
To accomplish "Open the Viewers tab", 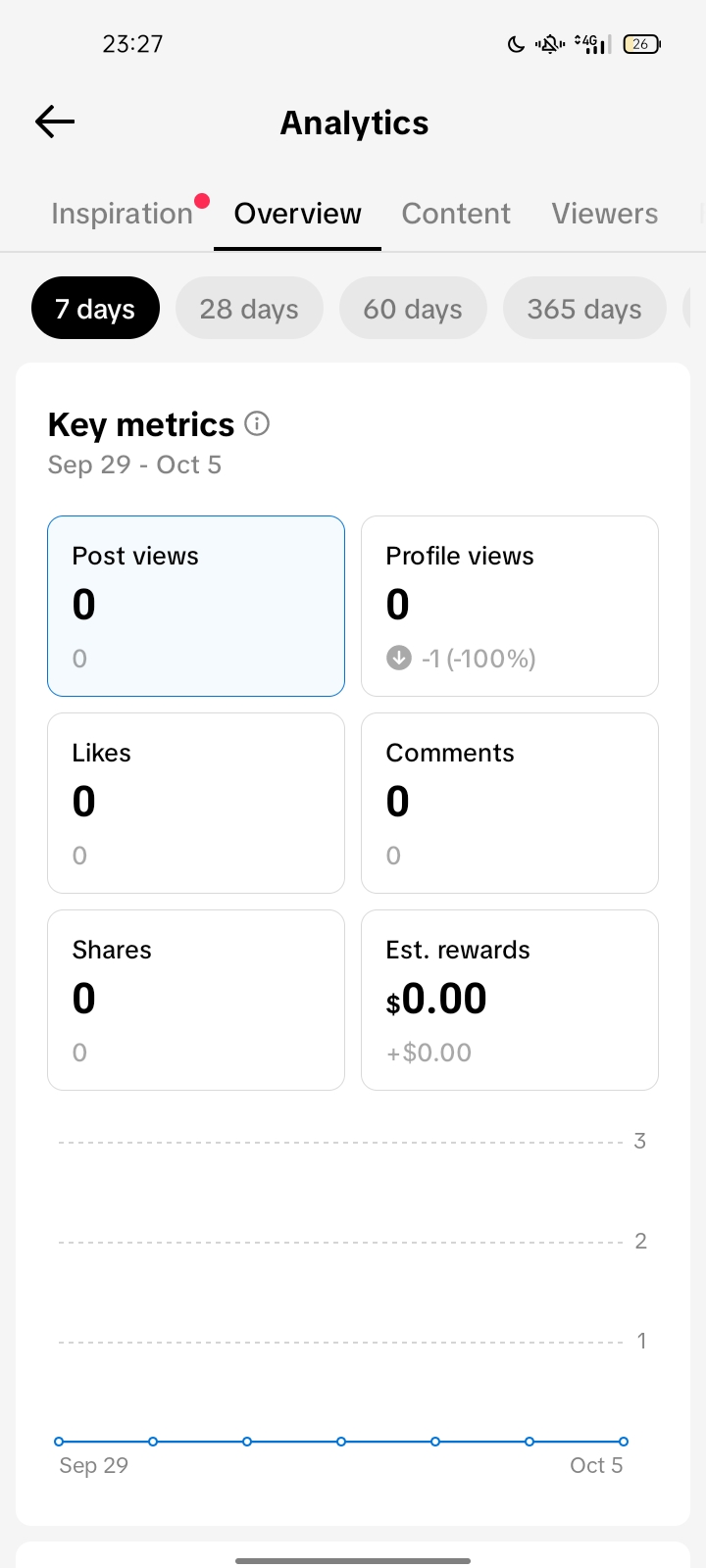I will [x=604, y=214].
